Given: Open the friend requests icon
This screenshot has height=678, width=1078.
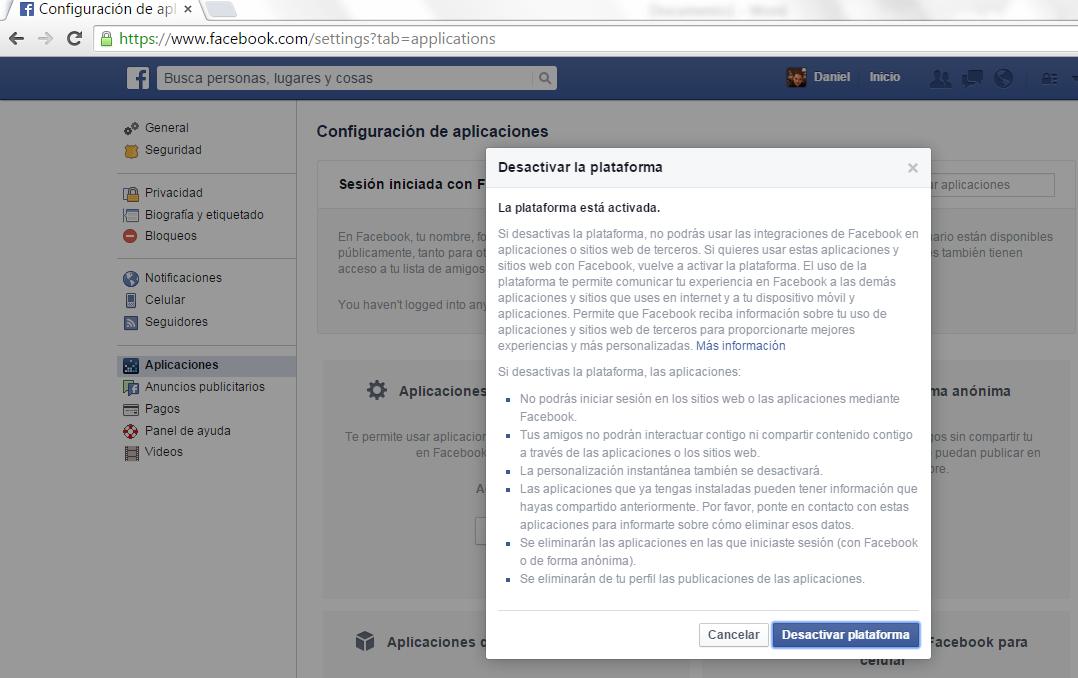Looking at the screenshot, I should click(939, 78).
